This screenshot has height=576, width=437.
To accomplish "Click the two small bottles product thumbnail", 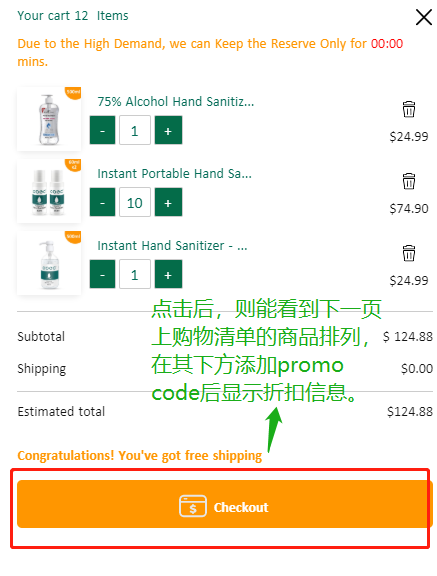I will (49, 191).
